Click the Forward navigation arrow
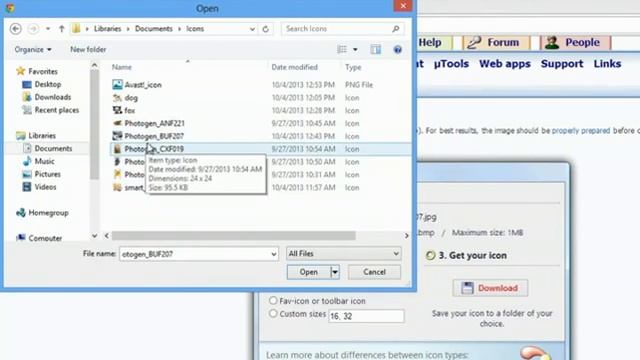 (x=33, y=29)
